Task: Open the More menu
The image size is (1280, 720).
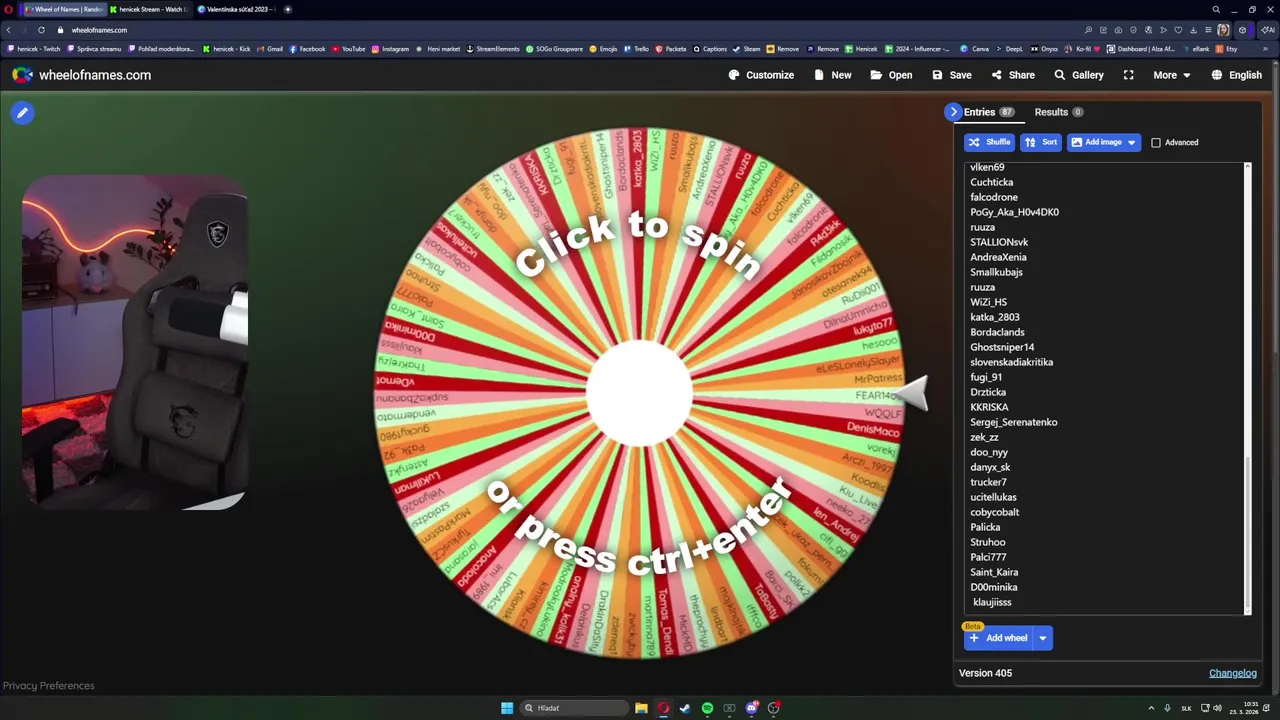Action: tap(1171, 75)
